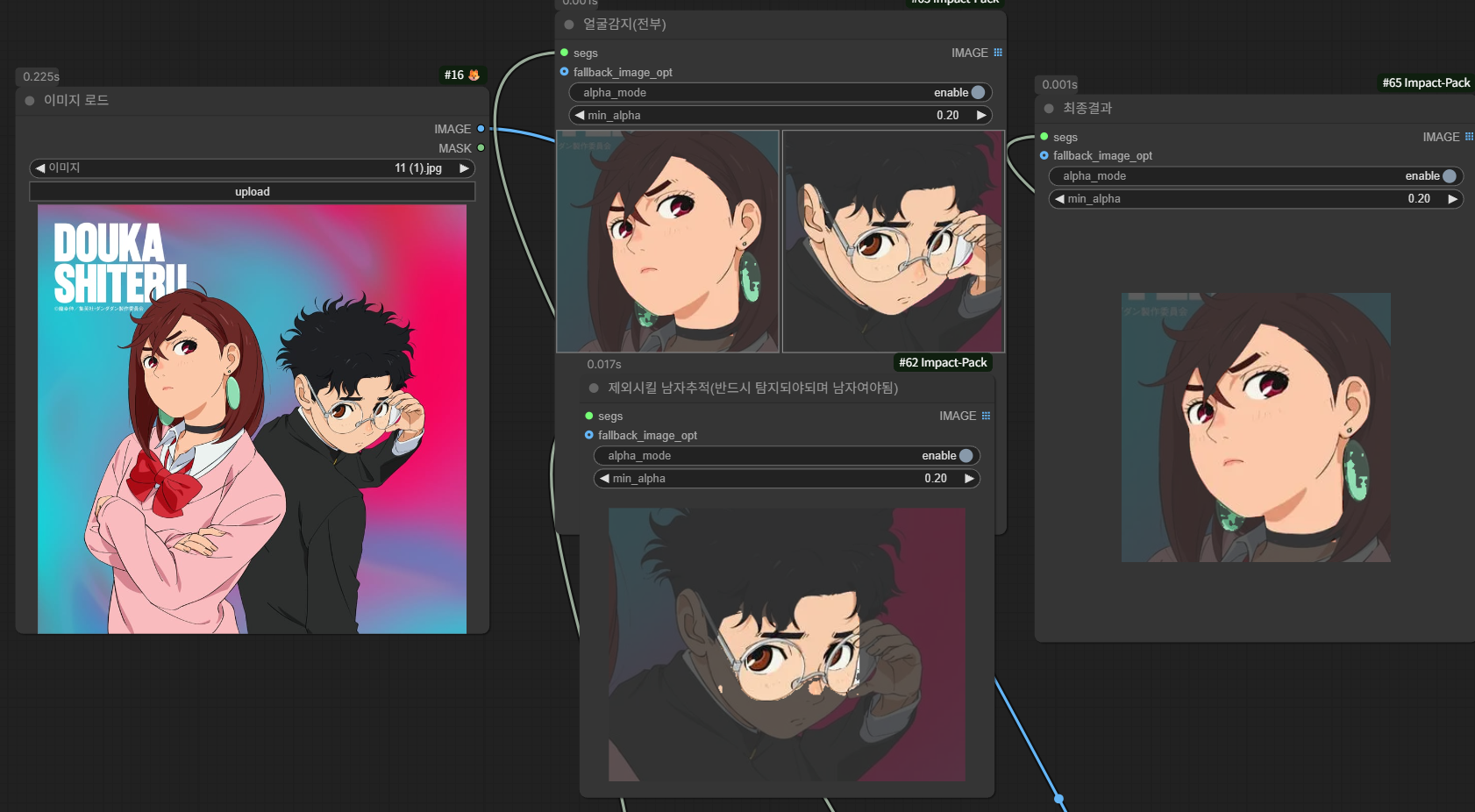Click the boy face preview in 제외시킬 남자추적
Viewport: 1475px width, 812px height.
[x=787, y=645]
